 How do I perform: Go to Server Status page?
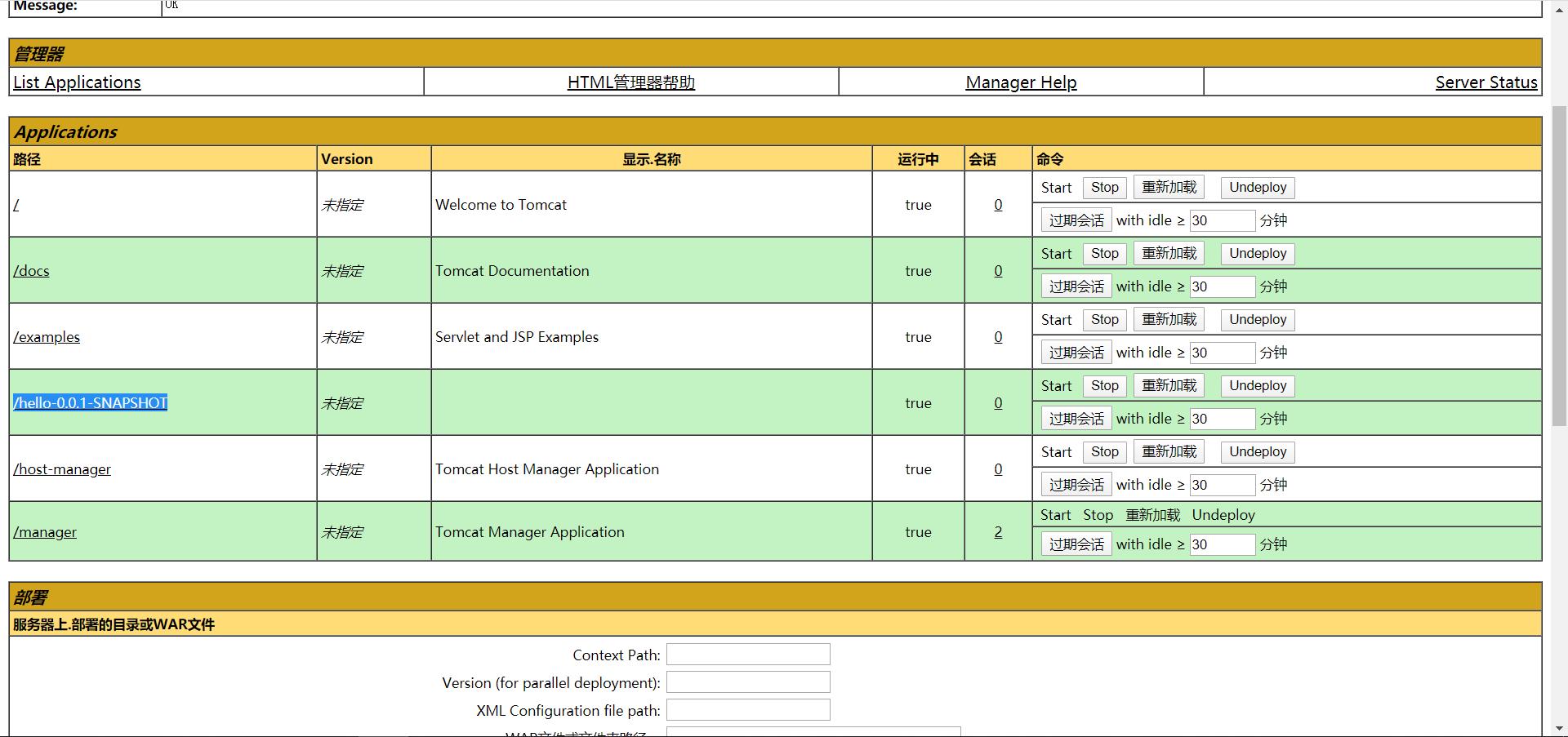(x=1486, y=82)
